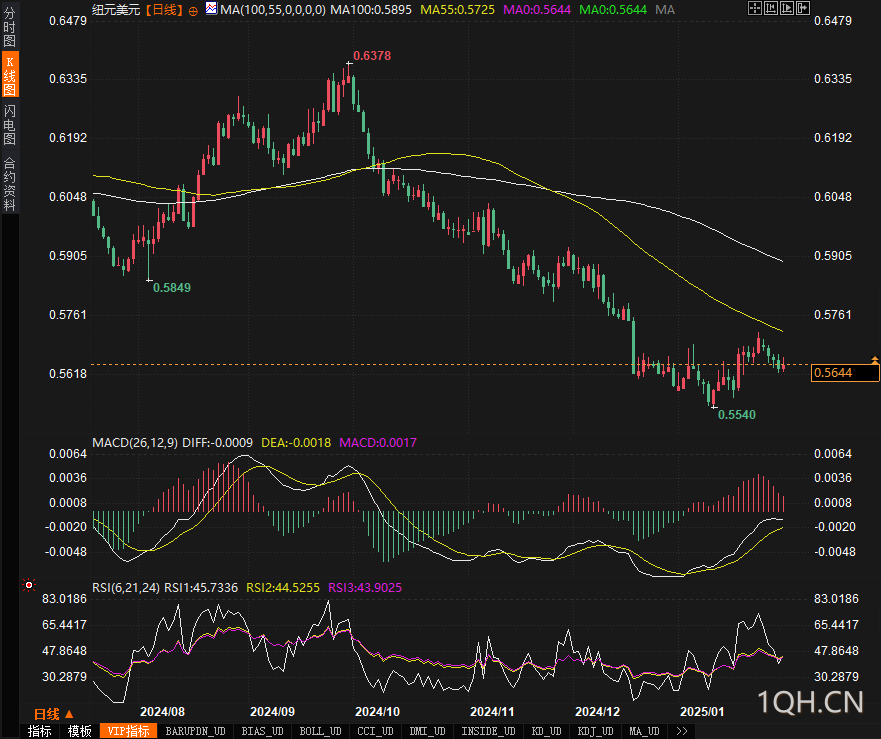Screen dimensions: 881x739
Task: Select the K线图 sidebar view
Action: point(10,75)
